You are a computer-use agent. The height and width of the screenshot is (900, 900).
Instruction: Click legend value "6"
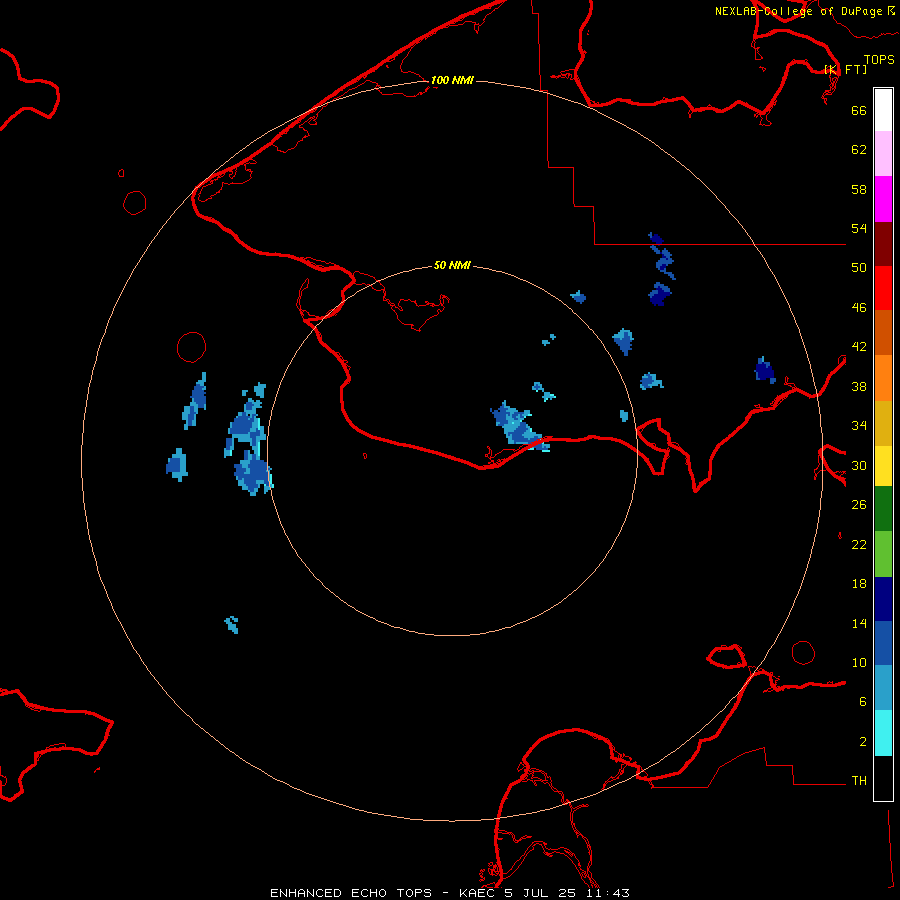(x=863, y=702)
